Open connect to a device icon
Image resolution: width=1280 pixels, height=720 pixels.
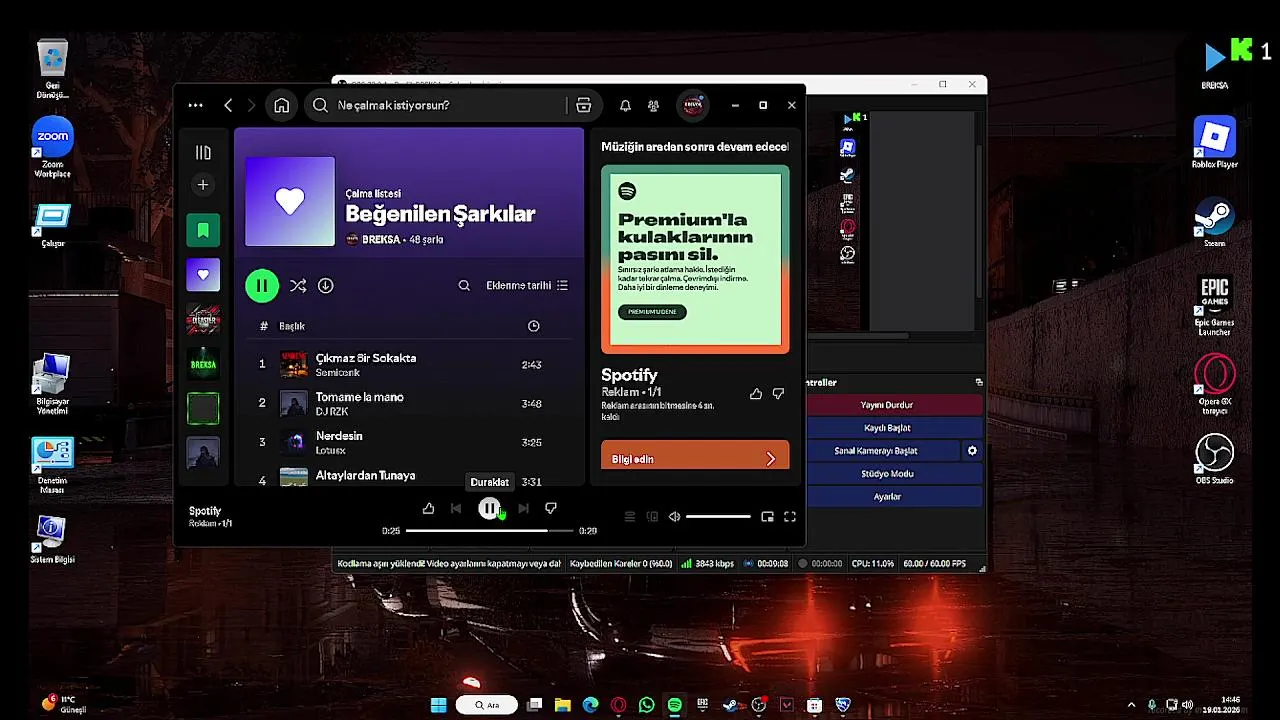pyautogui.click(x=652, y=517)
